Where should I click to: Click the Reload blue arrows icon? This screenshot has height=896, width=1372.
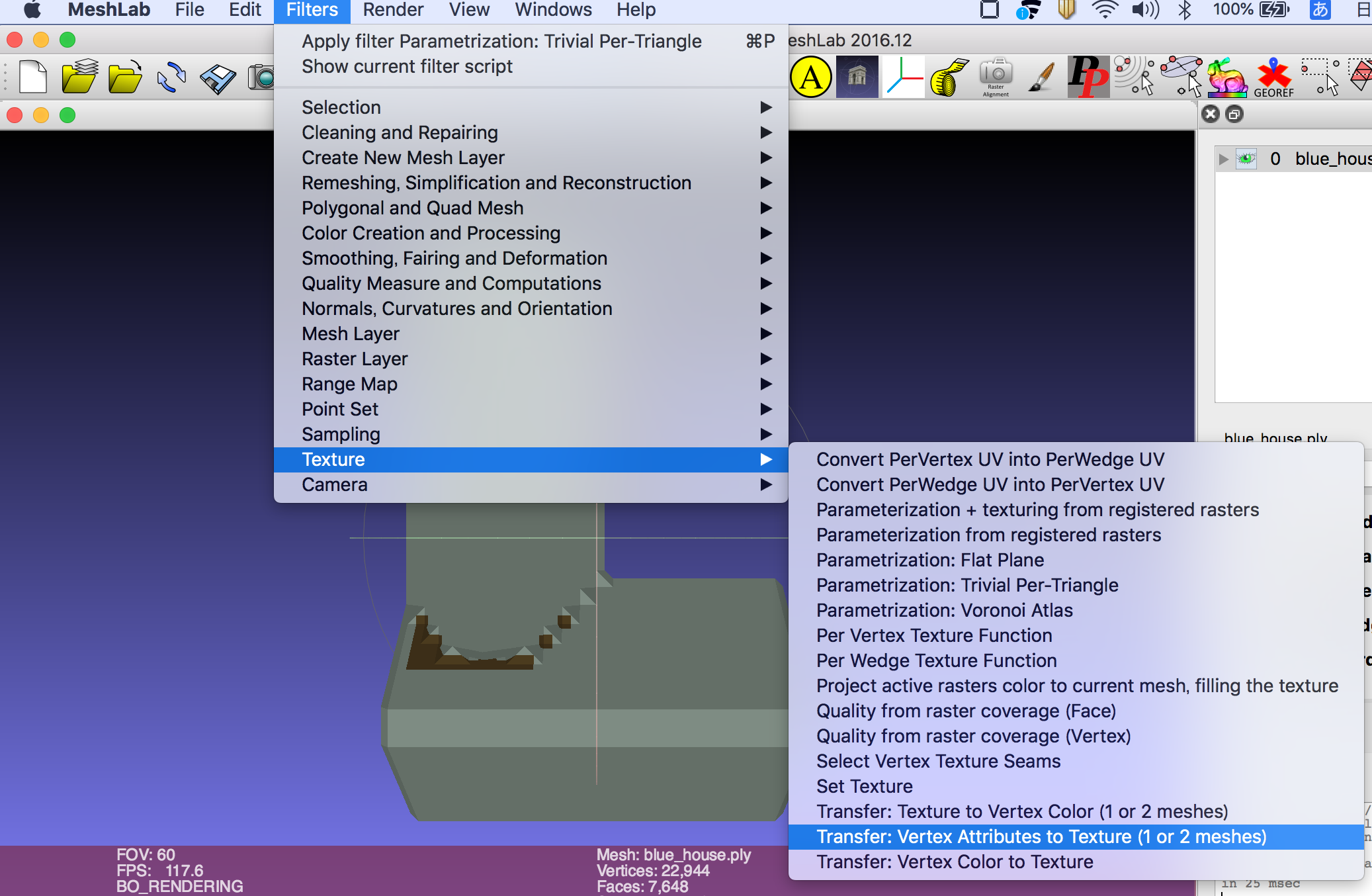tap(172, 77)
